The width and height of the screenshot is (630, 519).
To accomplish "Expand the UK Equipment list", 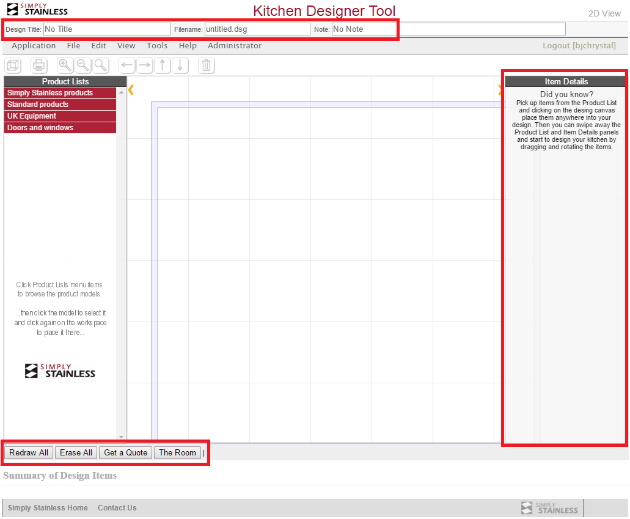I will (60, 116).
